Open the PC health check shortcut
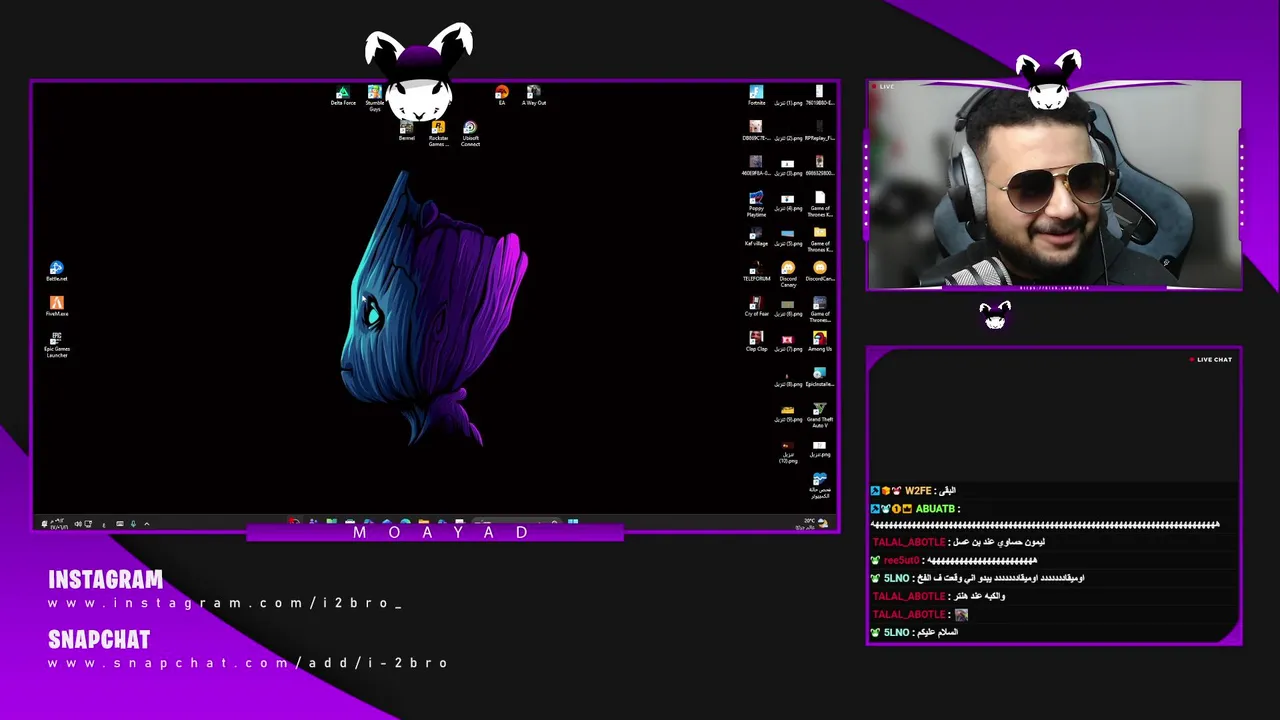Viewport: 1280px width, 720px height. (820, 486)
